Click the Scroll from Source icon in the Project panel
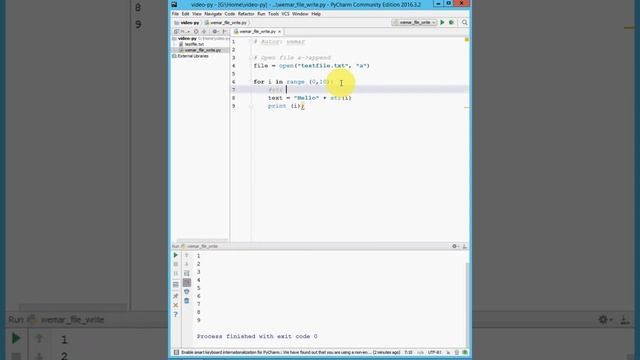 click(196, 31)
